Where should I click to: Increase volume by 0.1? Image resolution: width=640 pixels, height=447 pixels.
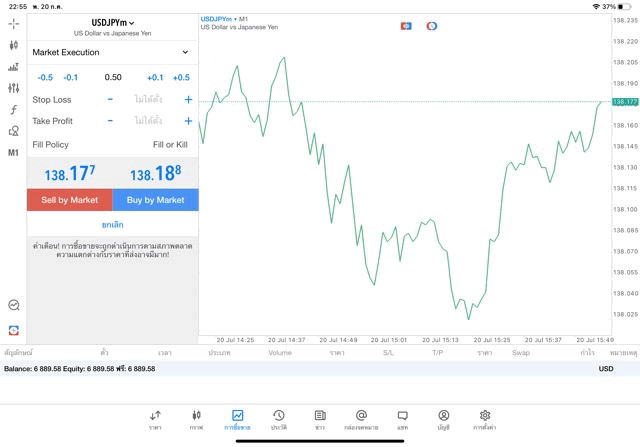coord(155,78)
